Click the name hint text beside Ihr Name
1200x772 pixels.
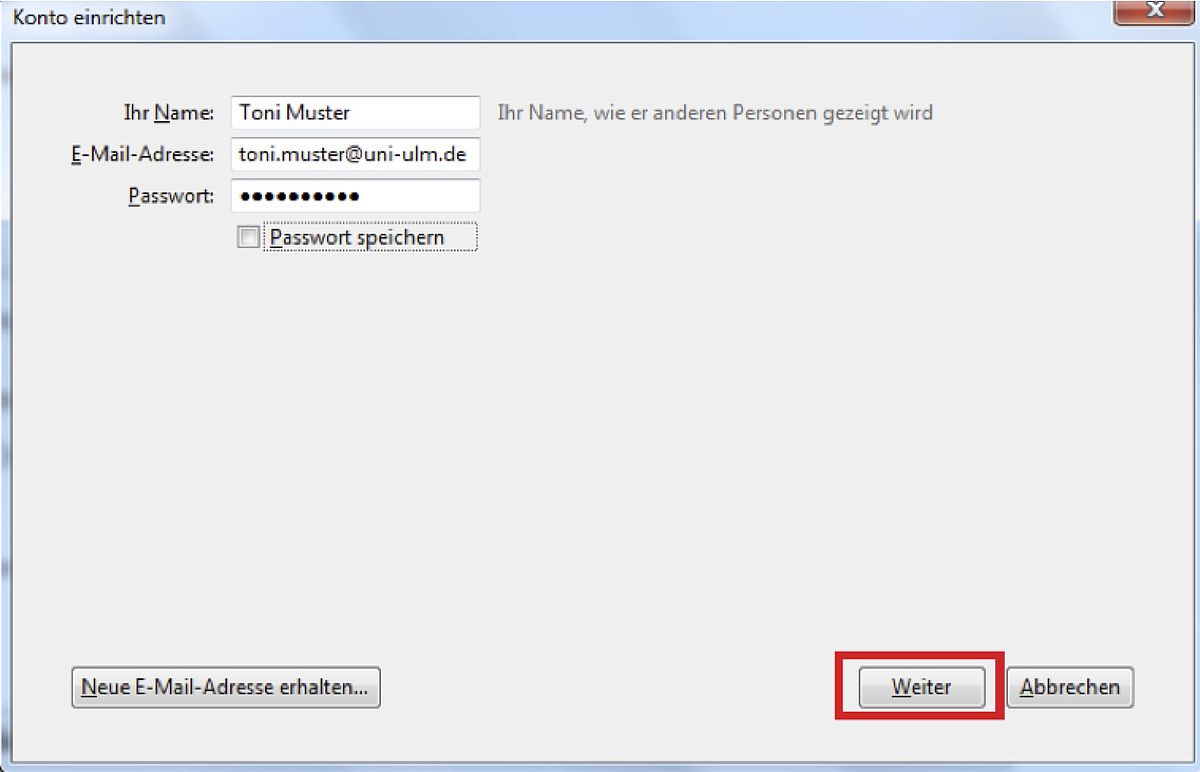tap(715, 113)
